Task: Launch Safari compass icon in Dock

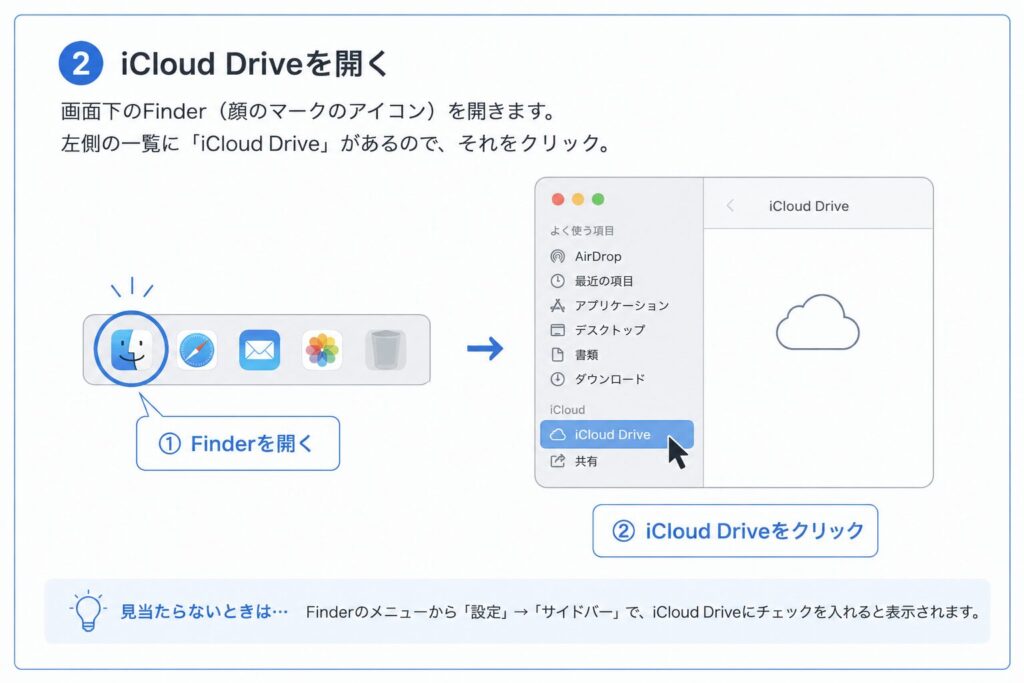Action: pos(197,350)
